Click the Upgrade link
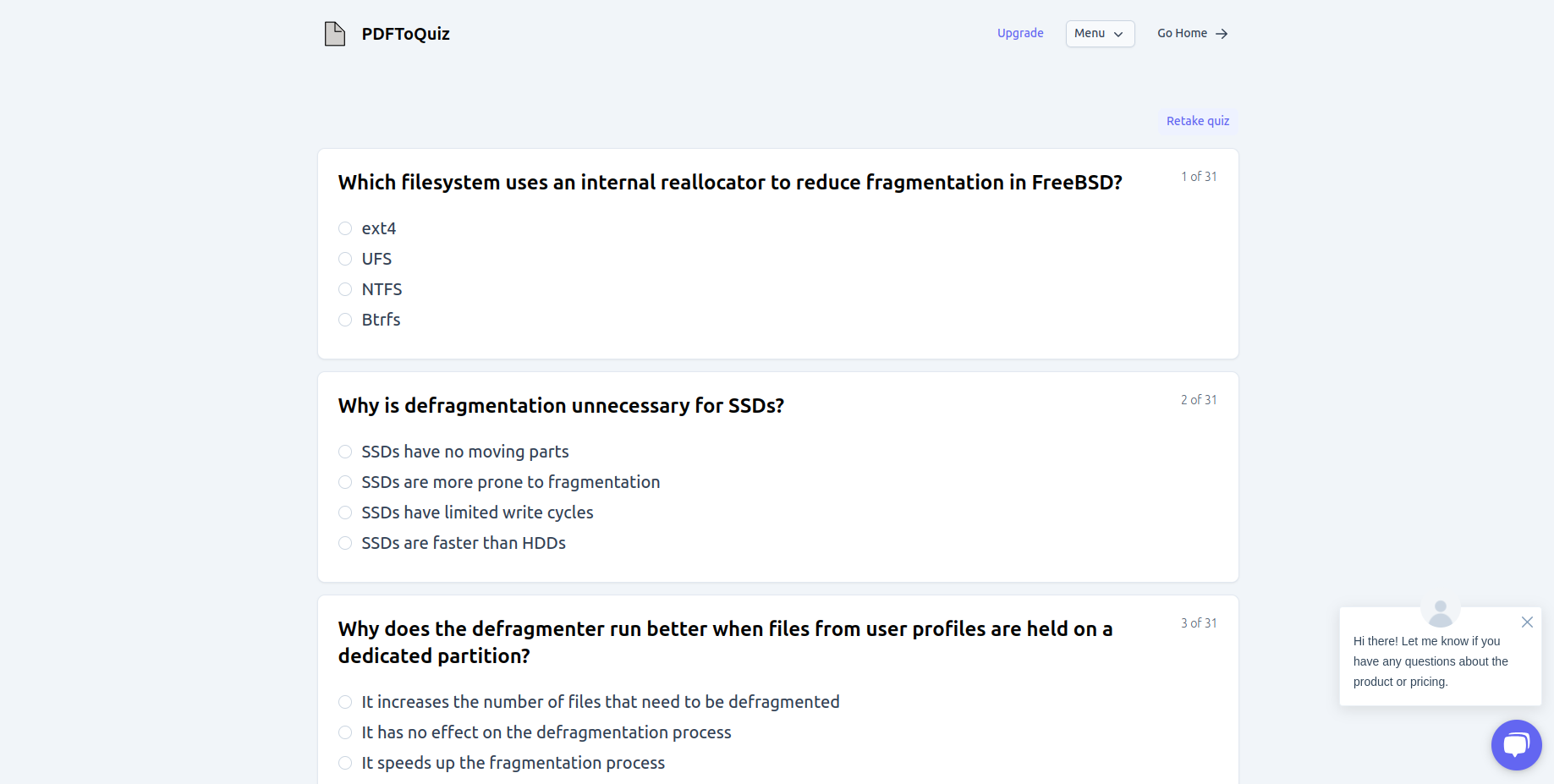The height and width of the screenshot is (784, 1554). [1020, 34]
